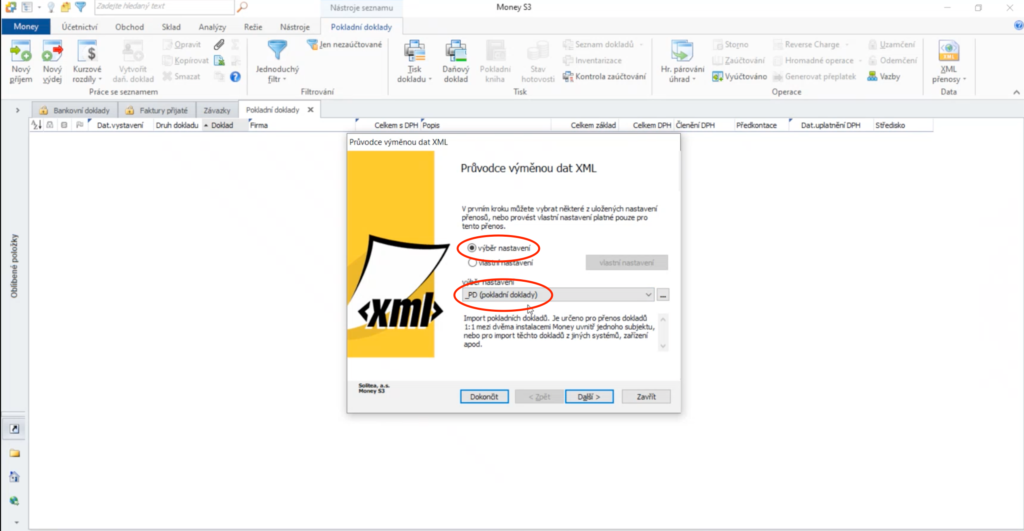1024x531 pixels.
Task: Create a new expense with Nový výdej
Action: coord(52,61)
